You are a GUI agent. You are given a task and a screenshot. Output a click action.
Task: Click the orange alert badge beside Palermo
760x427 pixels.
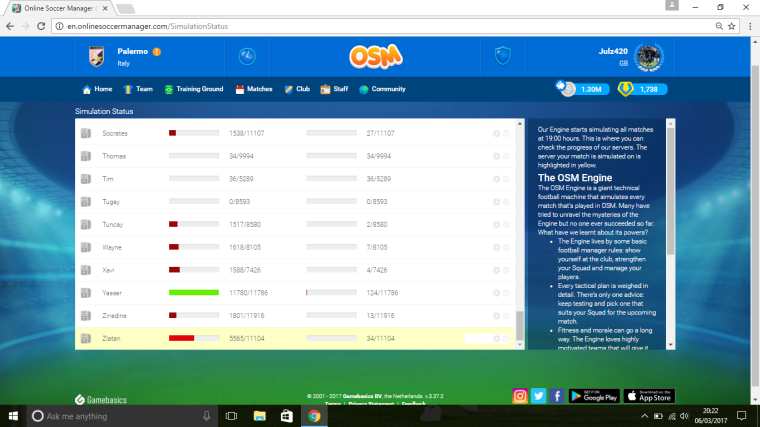click(157, 51)
